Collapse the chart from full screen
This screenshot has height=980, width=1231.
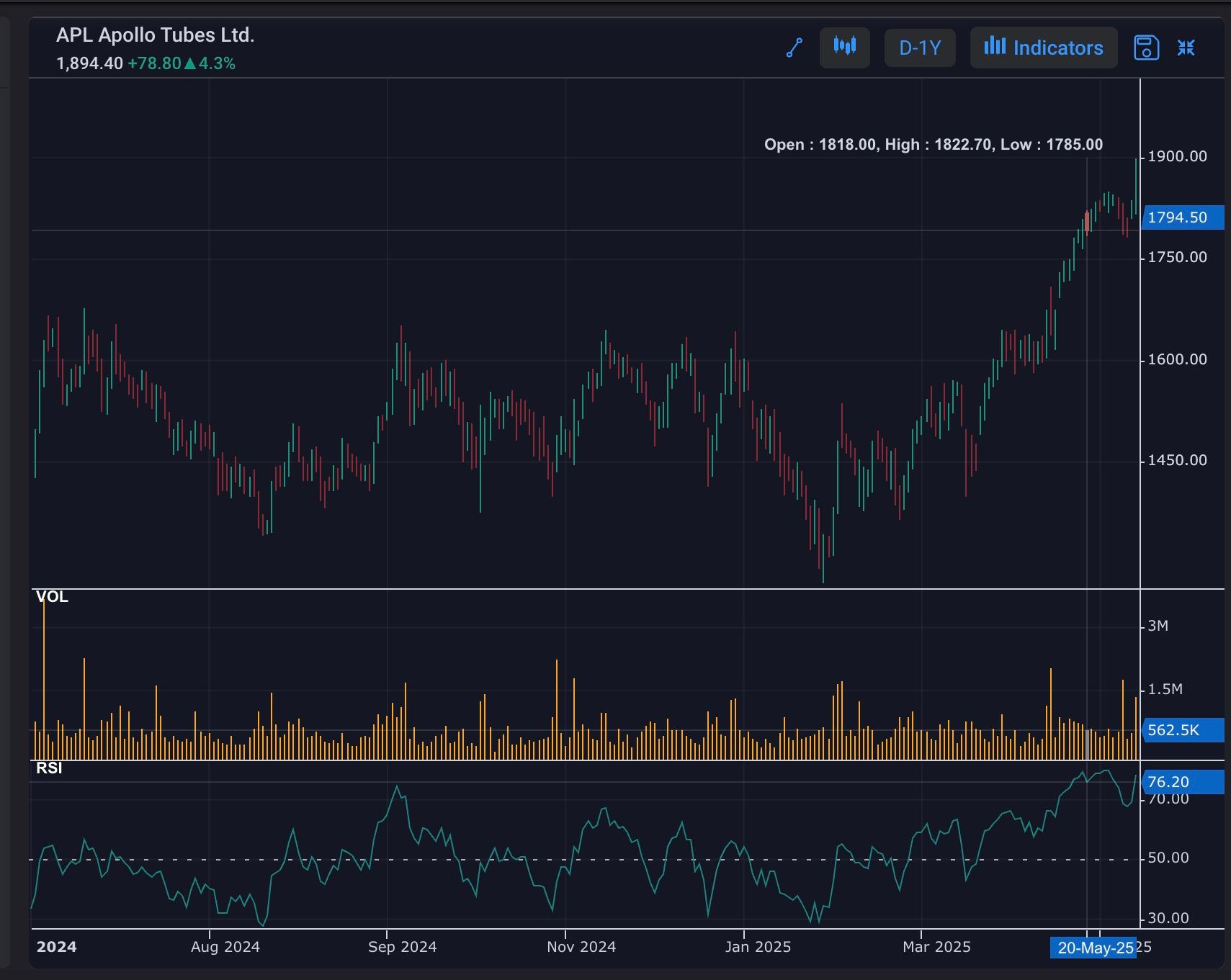(x=1186, y=48)
